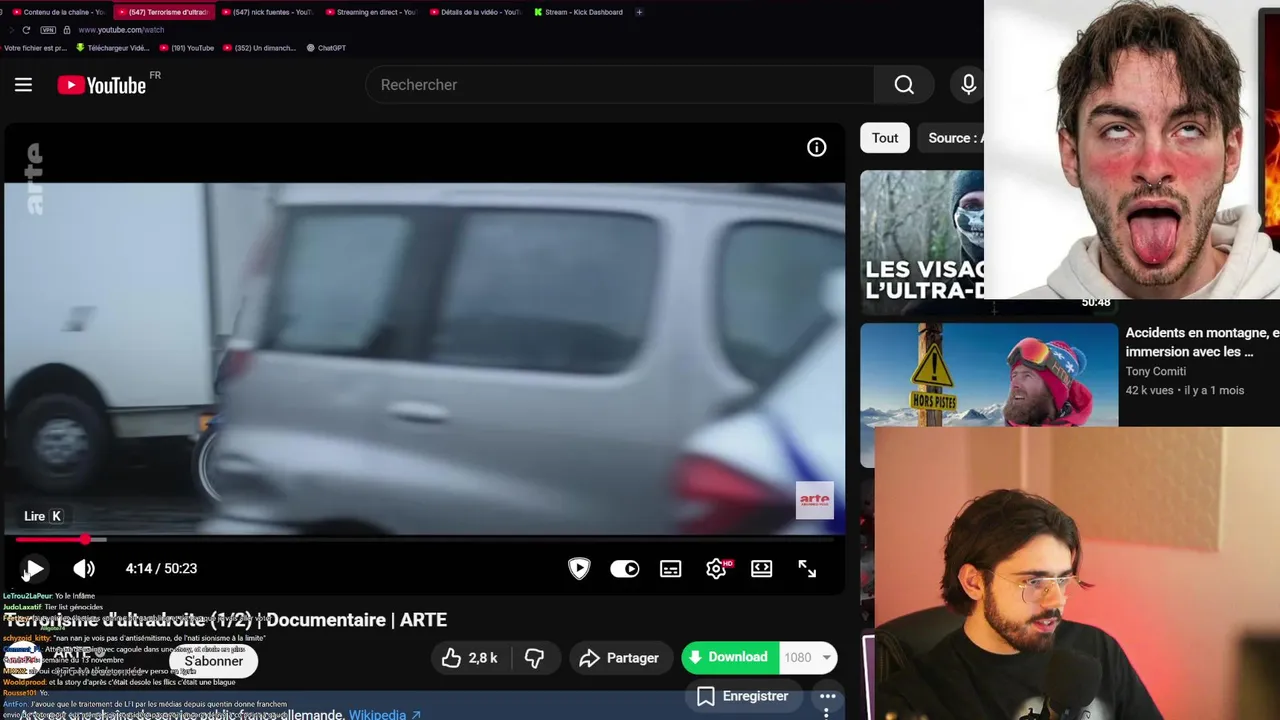Click the address bar URL

point(121,30)
